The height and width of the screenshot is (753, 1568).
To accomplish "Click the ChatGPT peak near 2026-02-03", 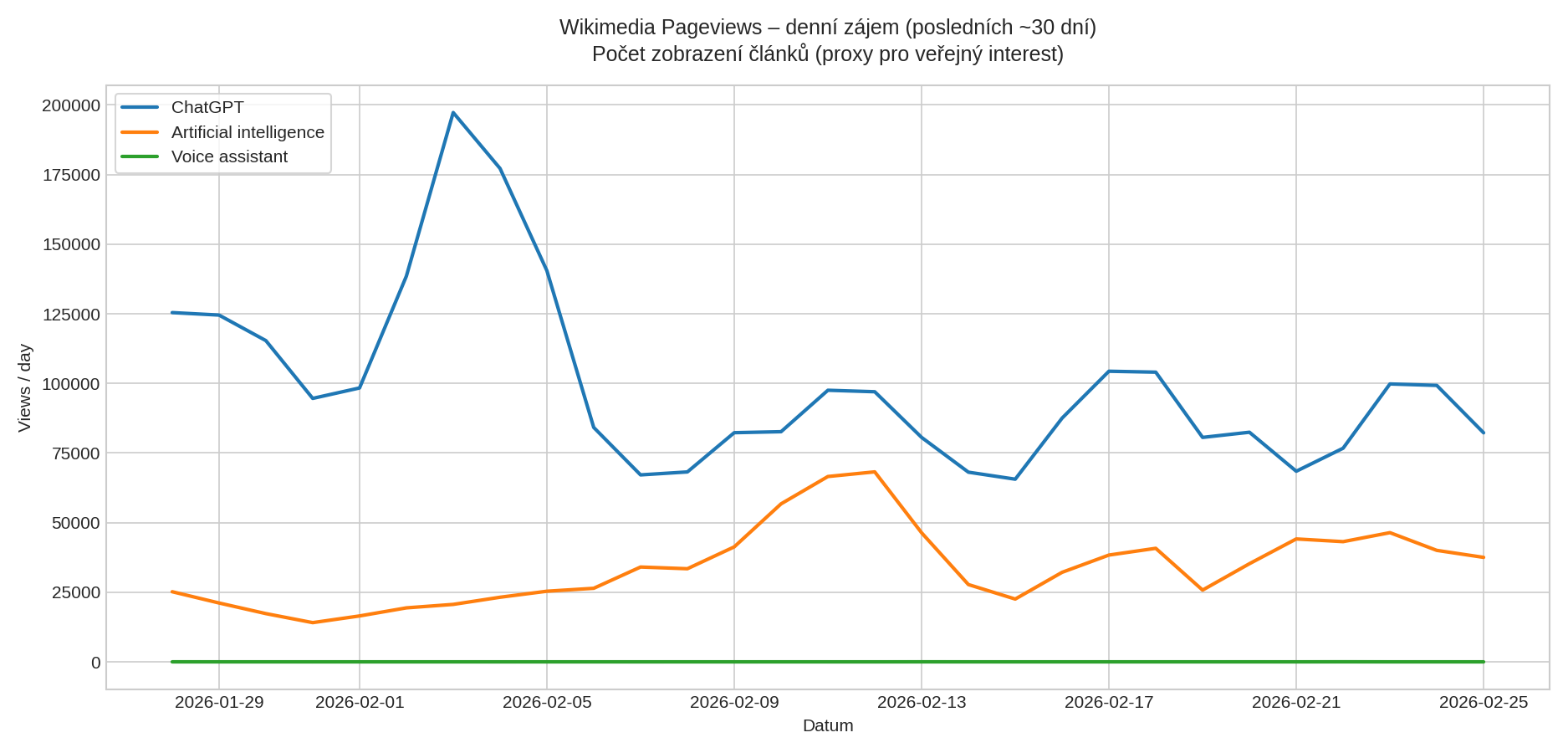I will (453, 111).
